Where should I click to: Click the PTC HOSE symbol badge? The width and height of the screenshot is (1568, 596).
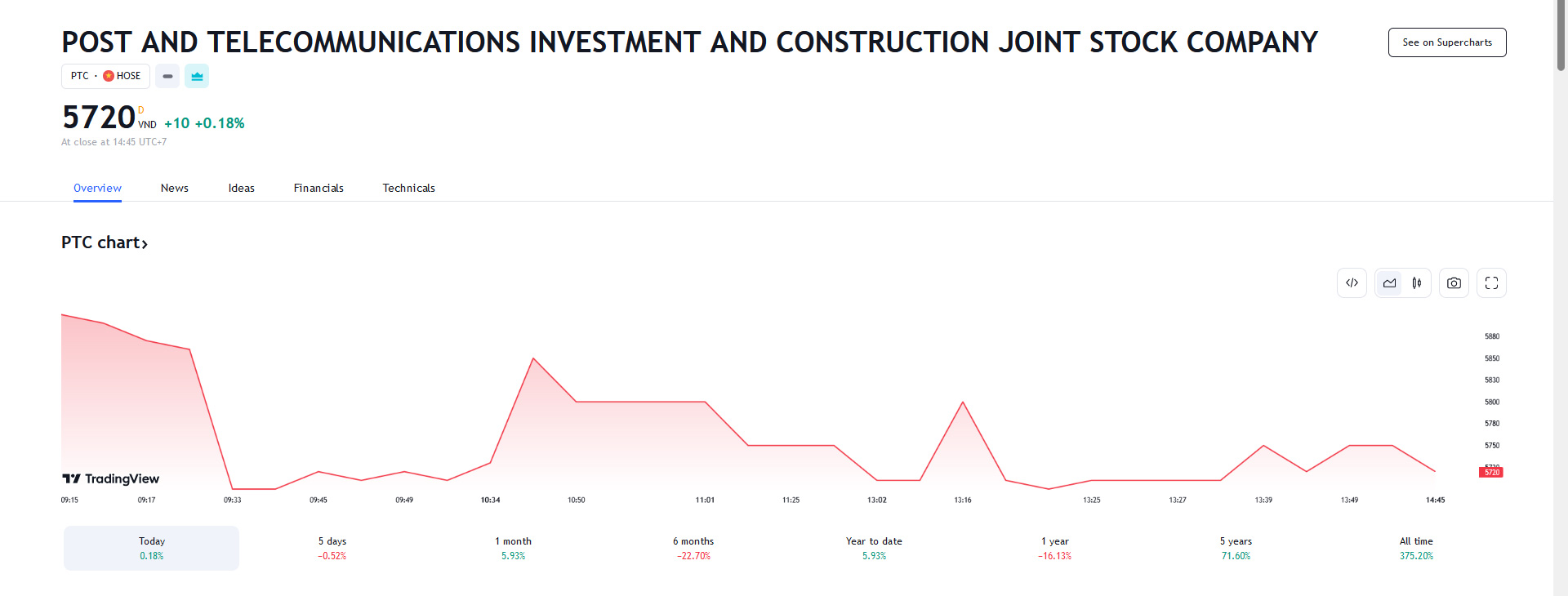pos(105,76)
